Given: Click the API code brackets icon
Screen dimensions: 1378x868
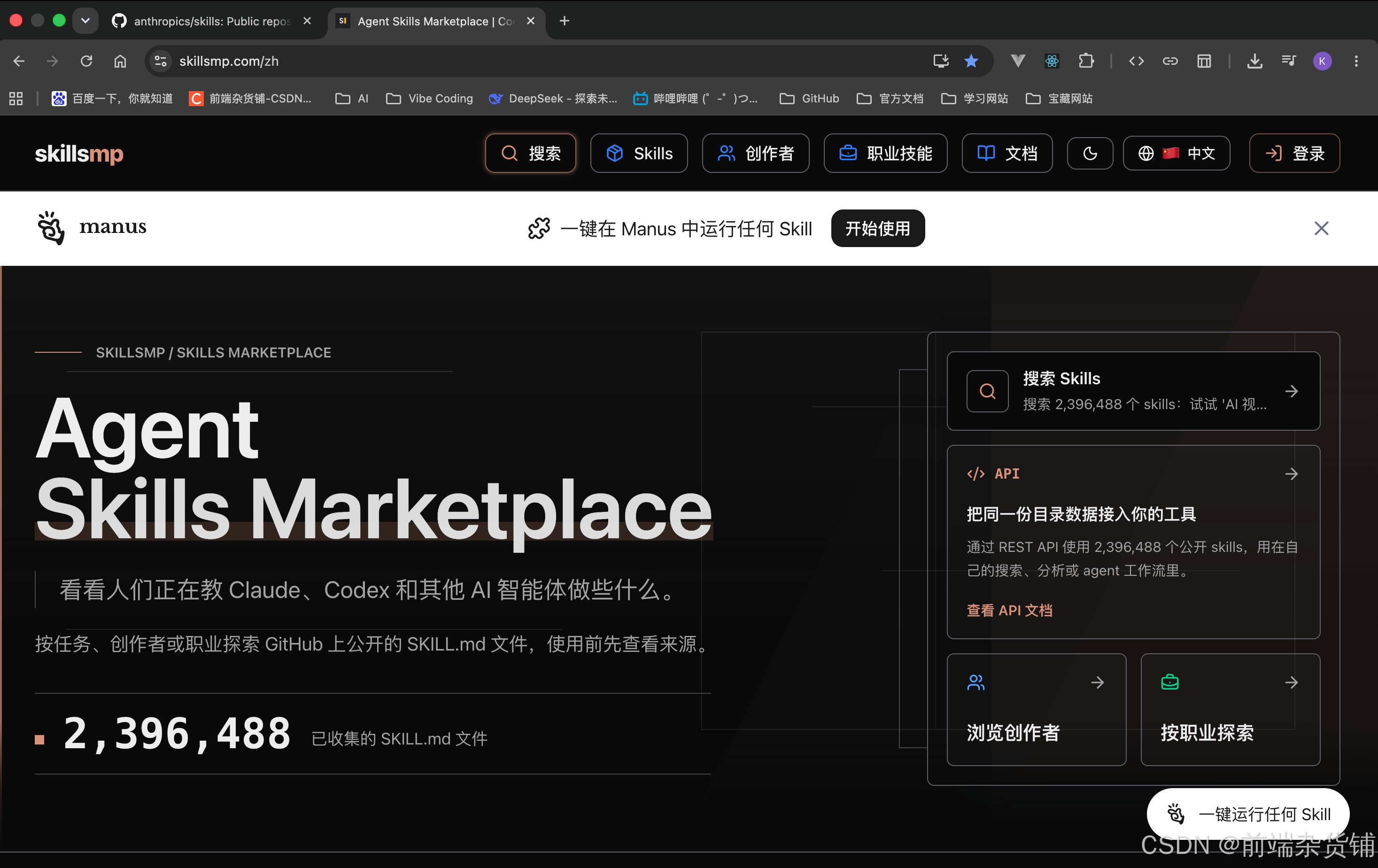Looking at the screenshot, I should click(x=975, y=474).
